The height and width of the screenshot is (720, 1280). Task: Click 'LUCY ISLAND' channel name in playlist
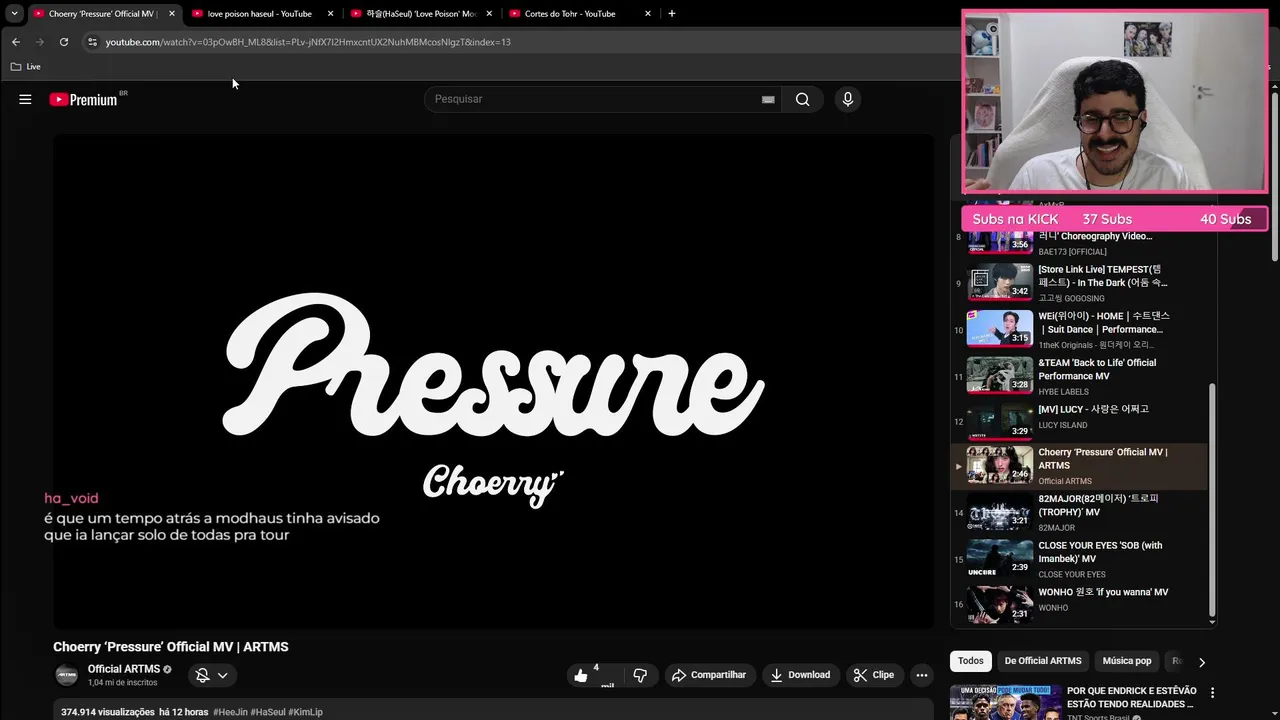[x=1062, y=425]
